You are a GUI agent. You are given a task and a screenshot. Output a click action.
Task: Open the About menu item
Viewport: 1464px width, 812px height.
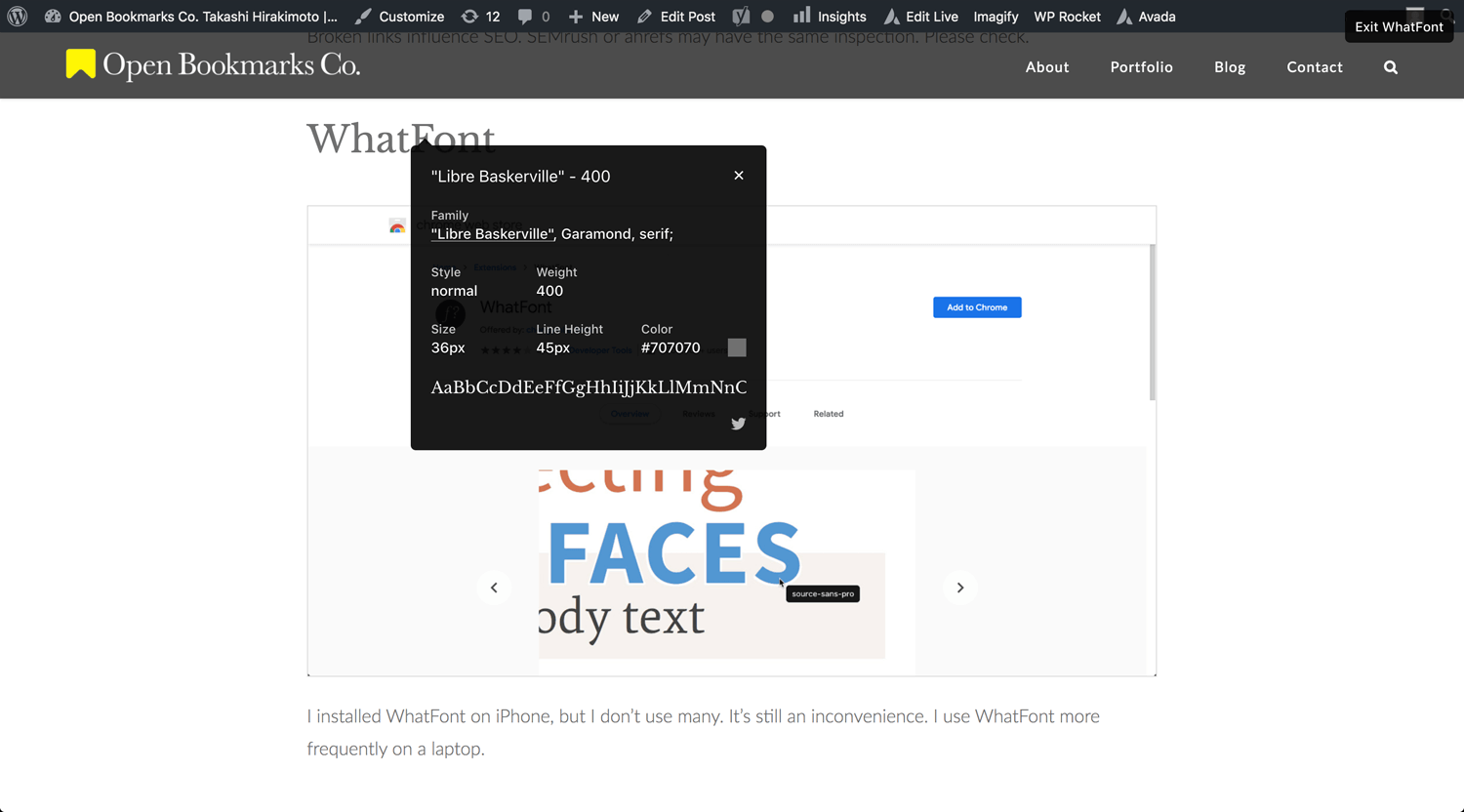point(1047,67)
